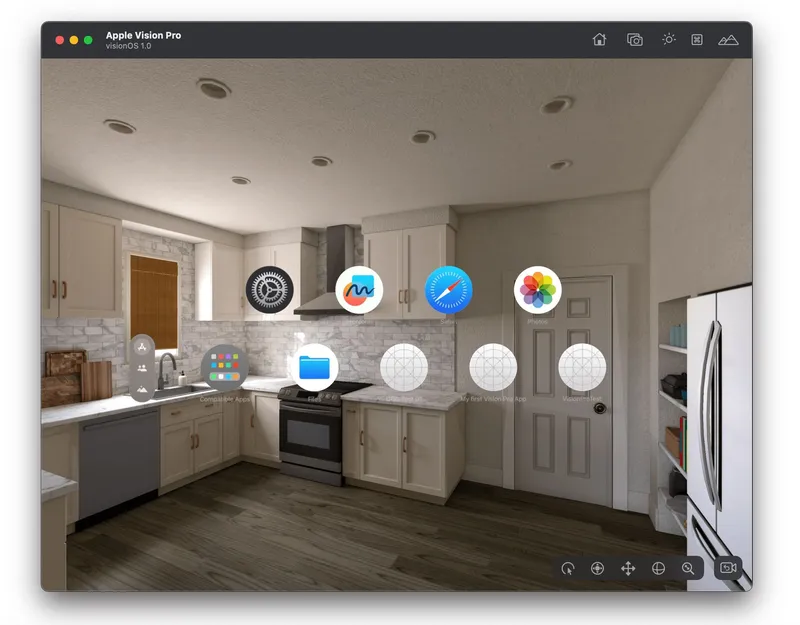Reset the camera view
The image size is (800, 625).
[x=728, y=568]
